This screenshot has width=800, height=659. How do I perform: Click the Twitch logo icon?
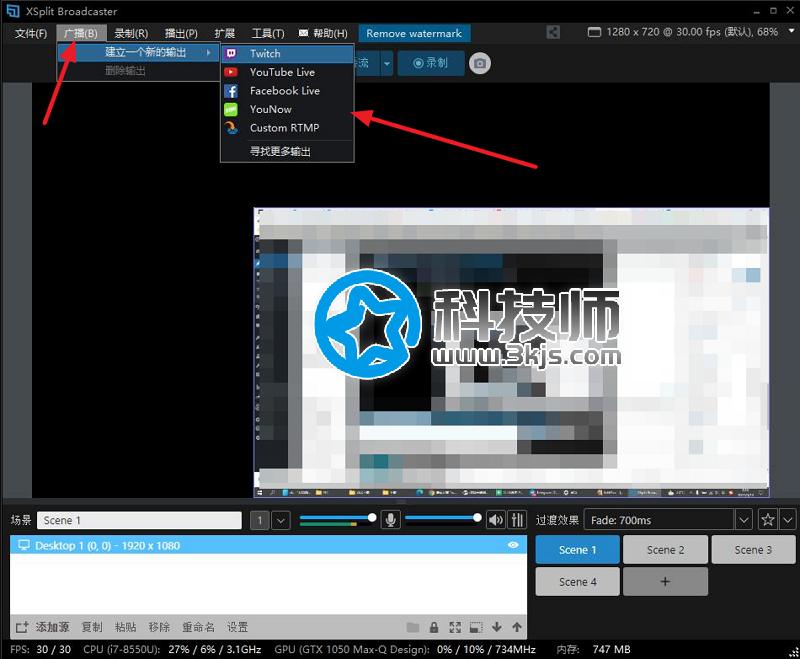point(231,54)
